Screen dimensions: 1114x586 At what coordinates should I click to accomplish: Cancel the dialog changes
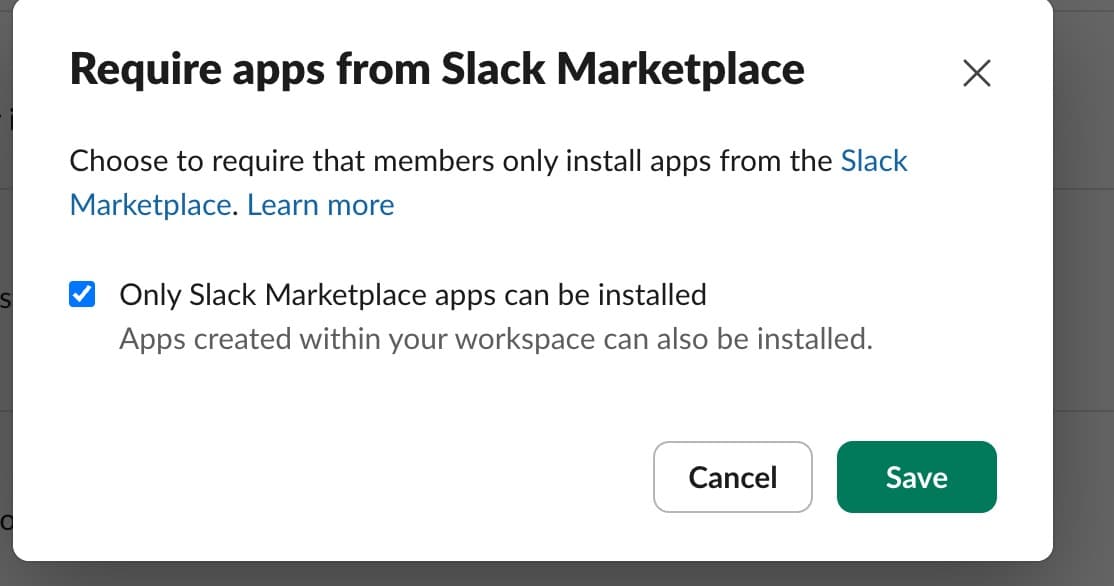click(733, 477)
